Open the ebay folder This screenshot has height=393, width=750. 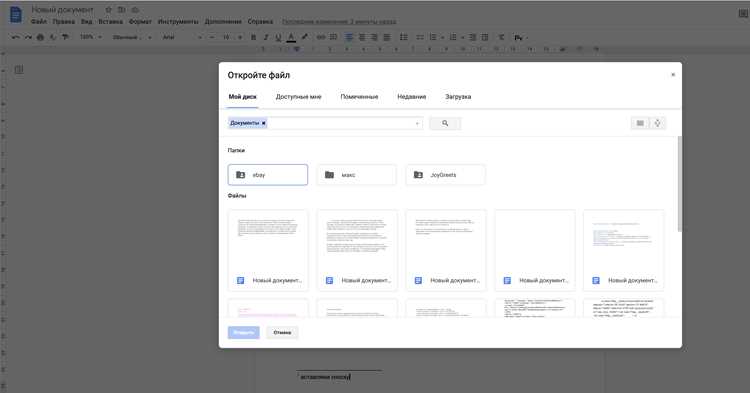pos(268,175)
